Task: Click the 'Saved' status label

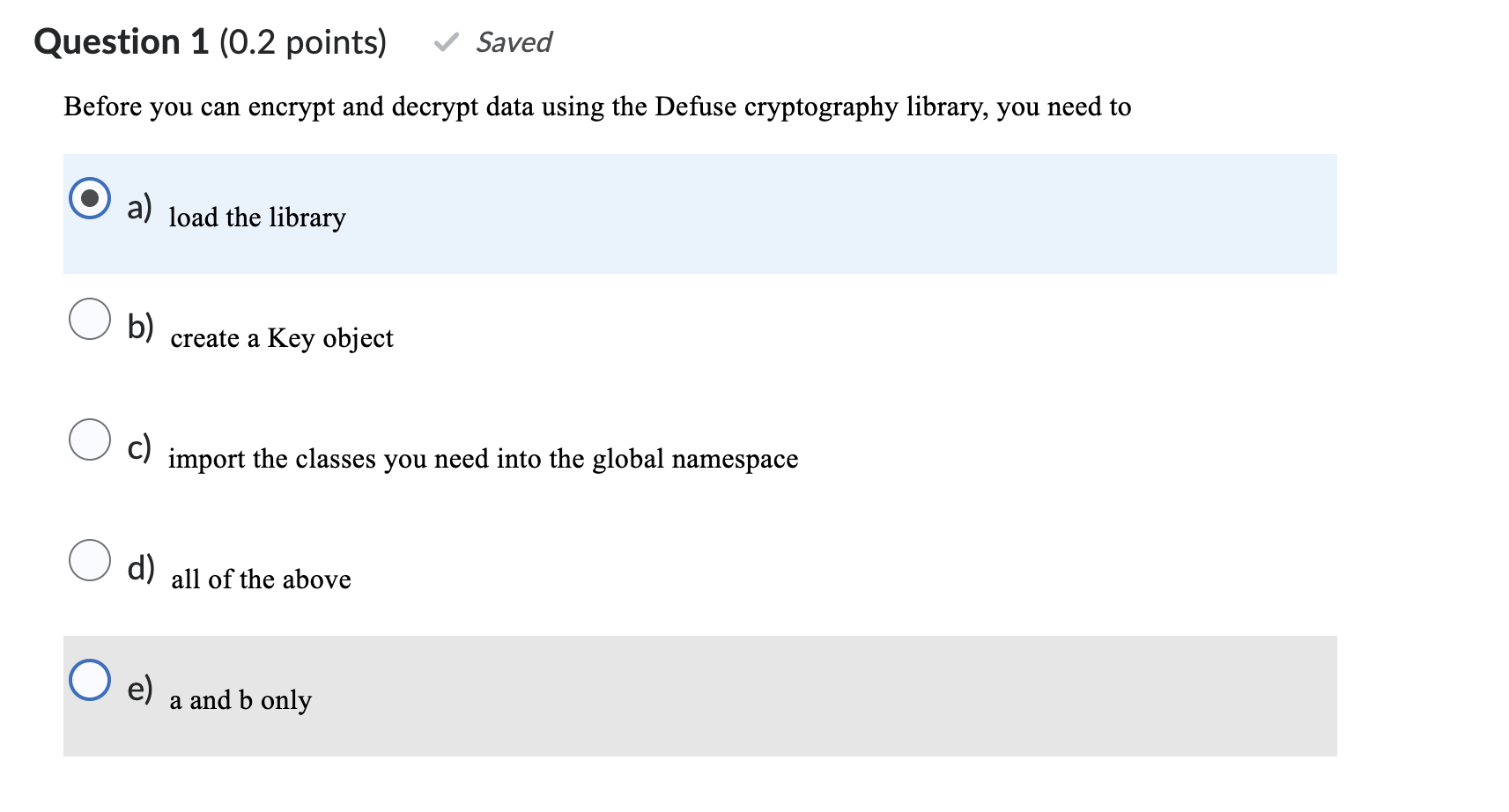Action: (513, 42)
